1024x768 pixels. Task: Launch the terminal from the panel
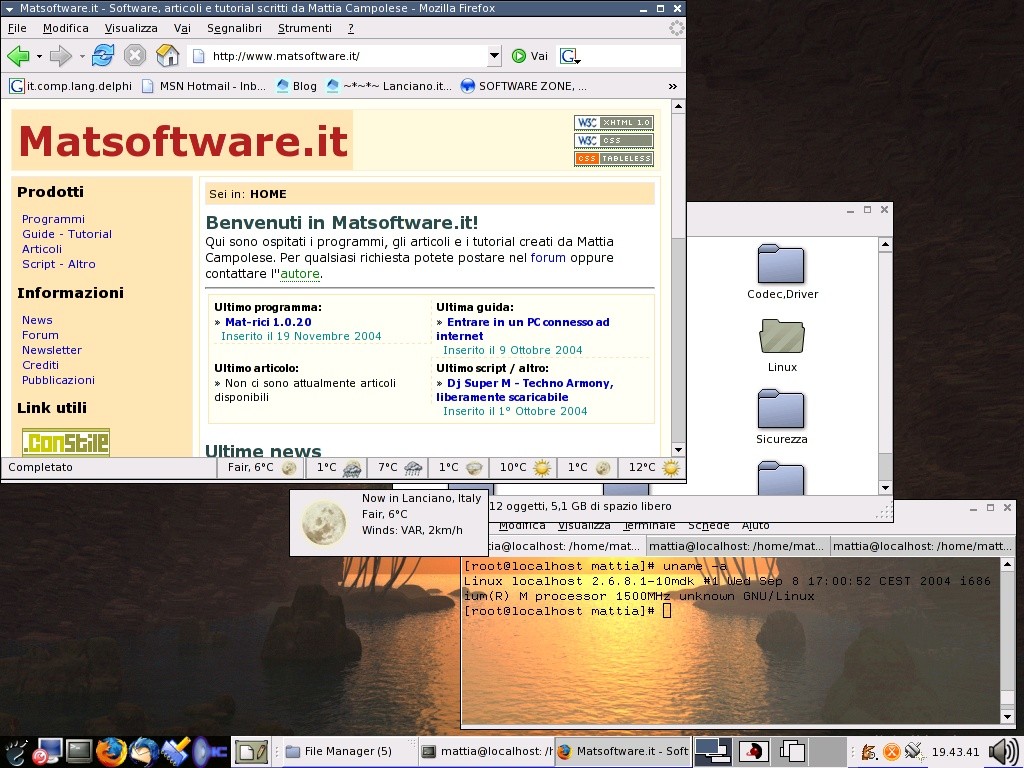[x=80, y=752]
